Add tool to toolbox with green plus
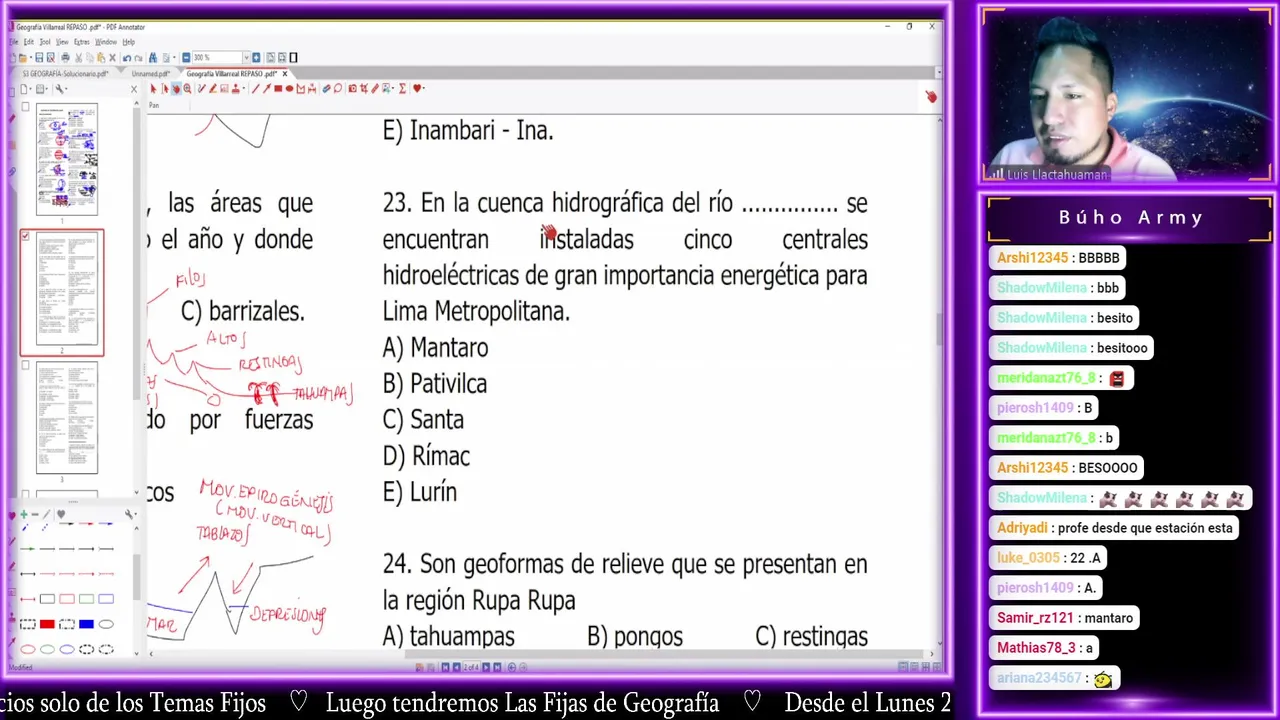 [x=24, y=514]
